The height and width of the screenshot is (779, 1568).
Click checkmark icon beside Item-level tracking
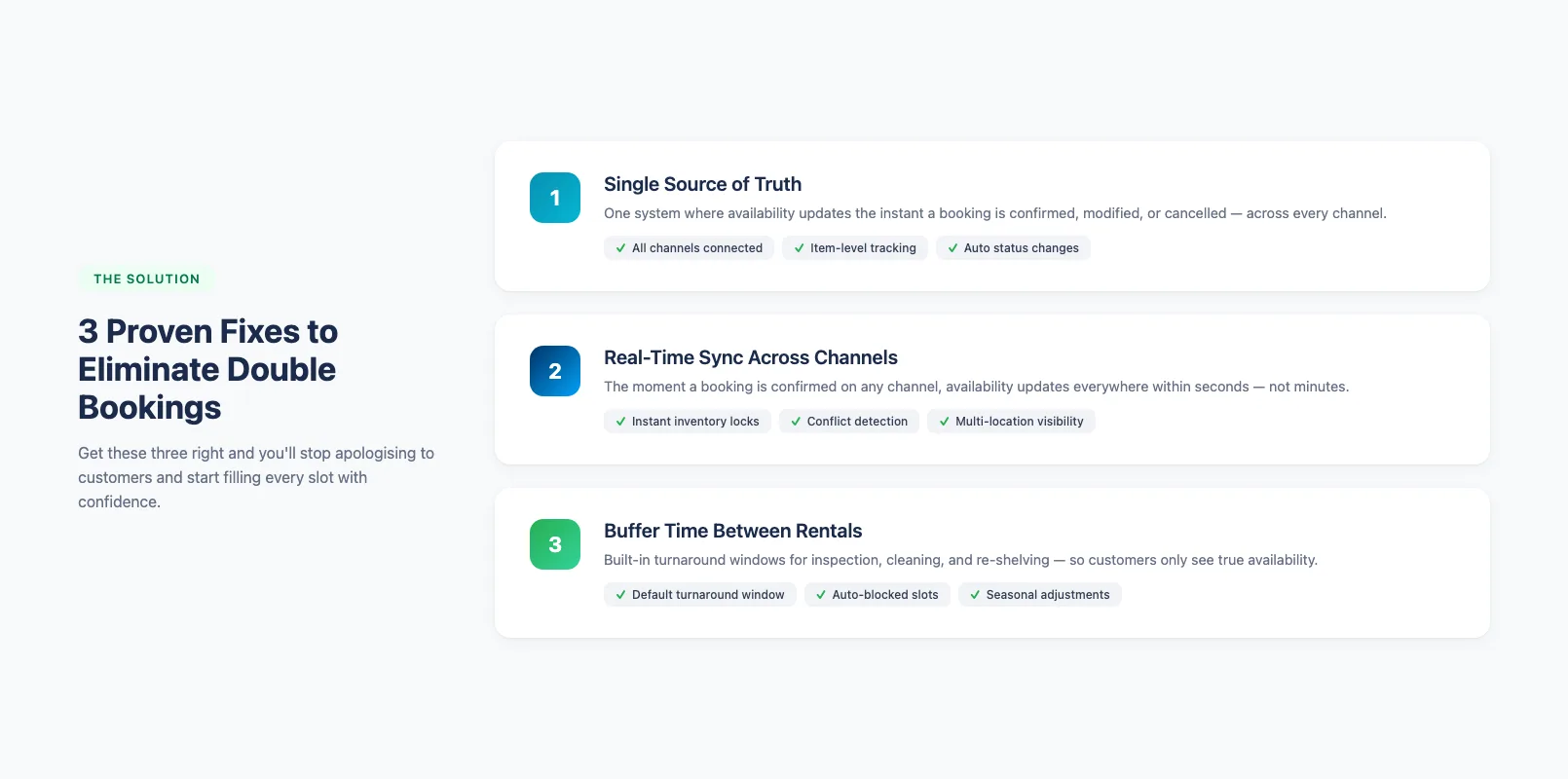click(x=799, y=248)
